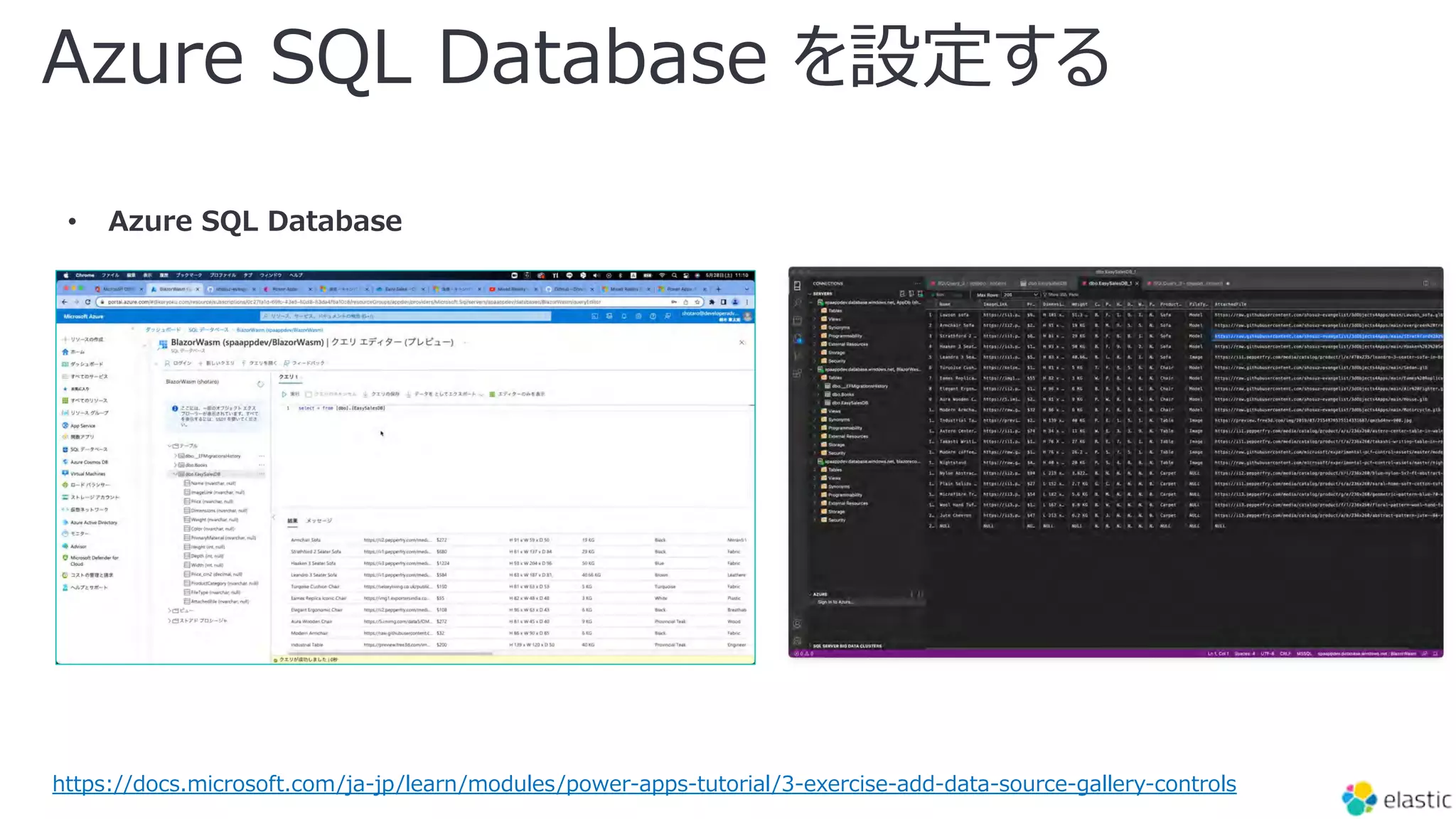The image size is (1456, 819).
Task: Go back in Chrome
Action: pyautogui.click(x=65, y=302)
